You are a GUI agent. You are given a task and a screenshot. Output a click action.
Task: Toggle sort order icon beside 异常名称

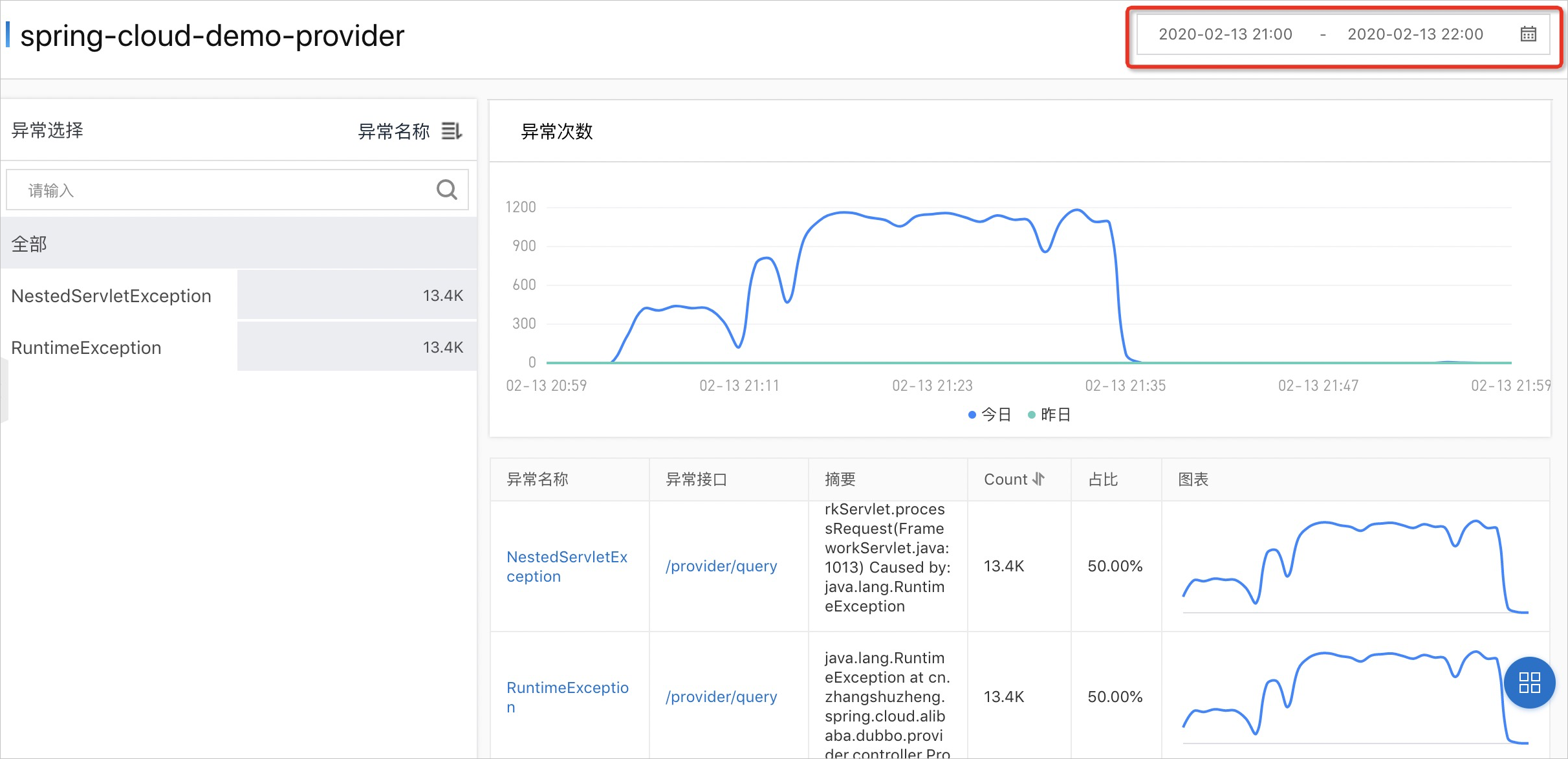452,131
